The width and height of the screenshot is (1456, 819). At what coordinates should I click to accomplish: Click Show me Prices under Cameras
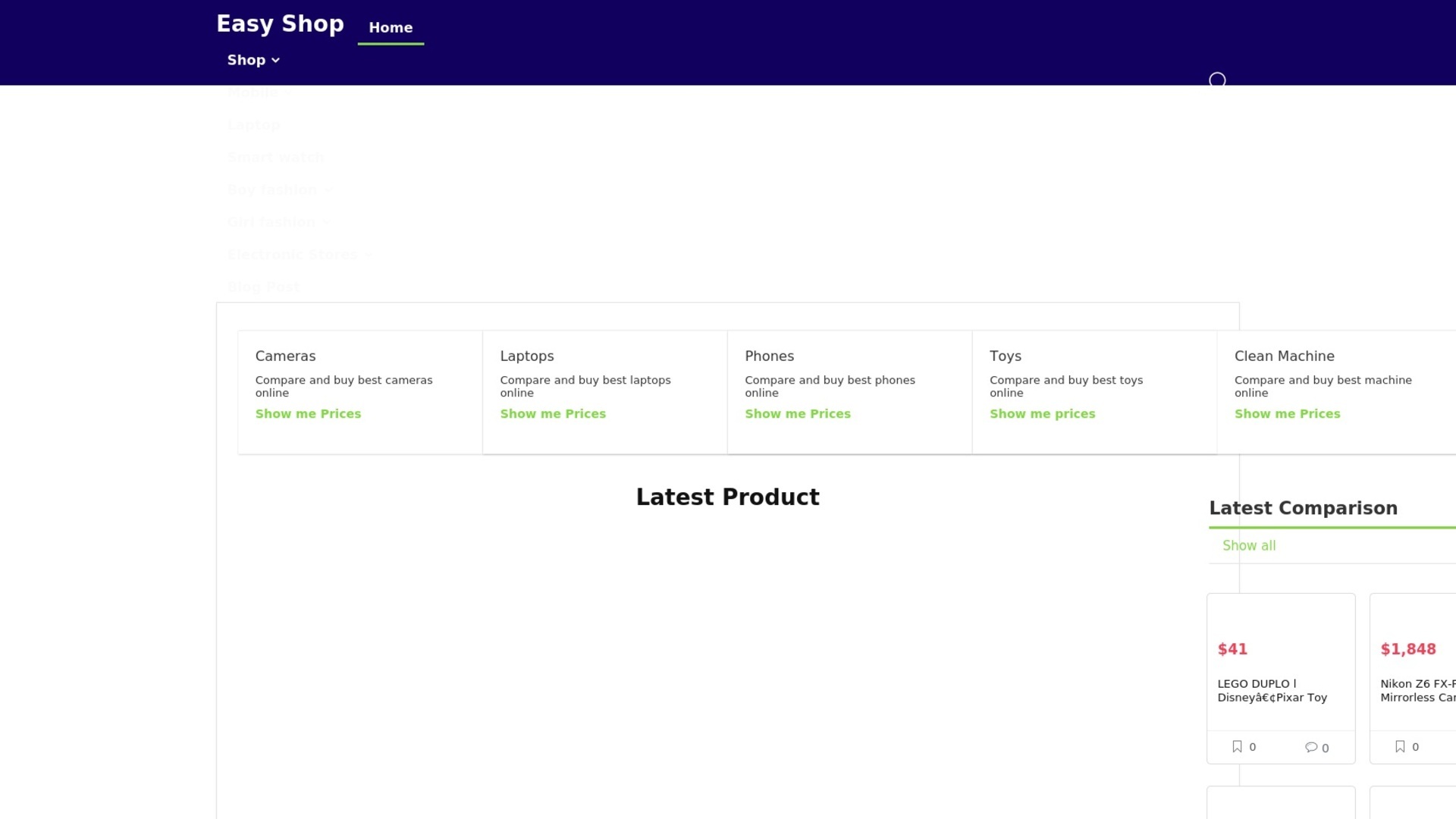308,414
